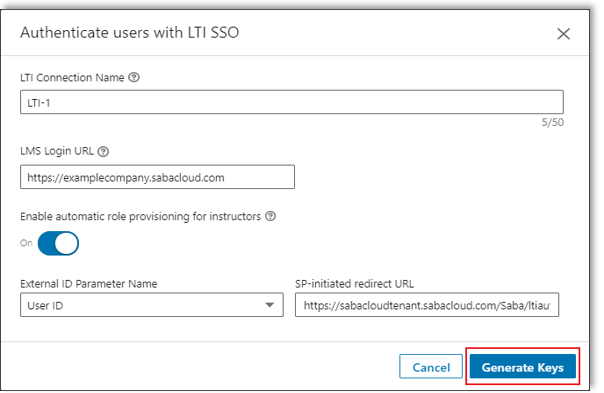Click the dialog title Authenticate users with LTI SSO
This screenshot has height=393, width=604.
(130, 33)
